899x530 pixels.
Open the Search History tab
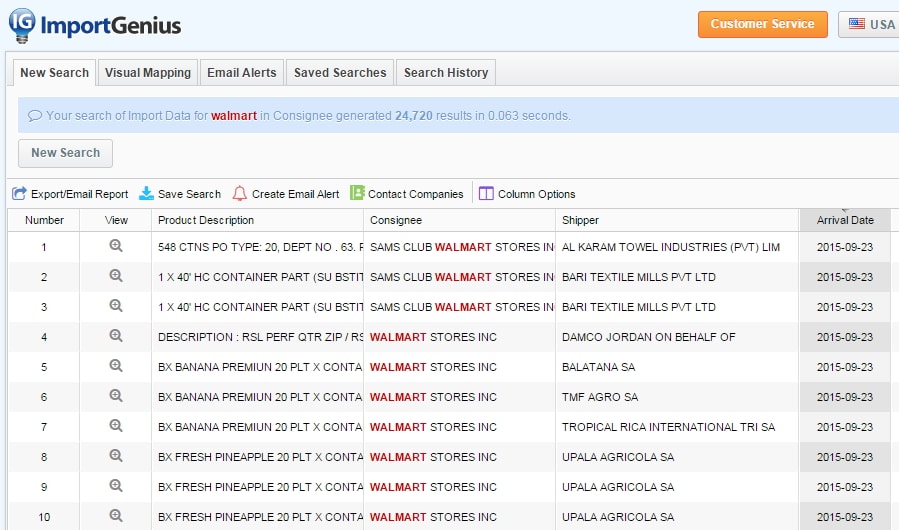(x=446, y=73)
